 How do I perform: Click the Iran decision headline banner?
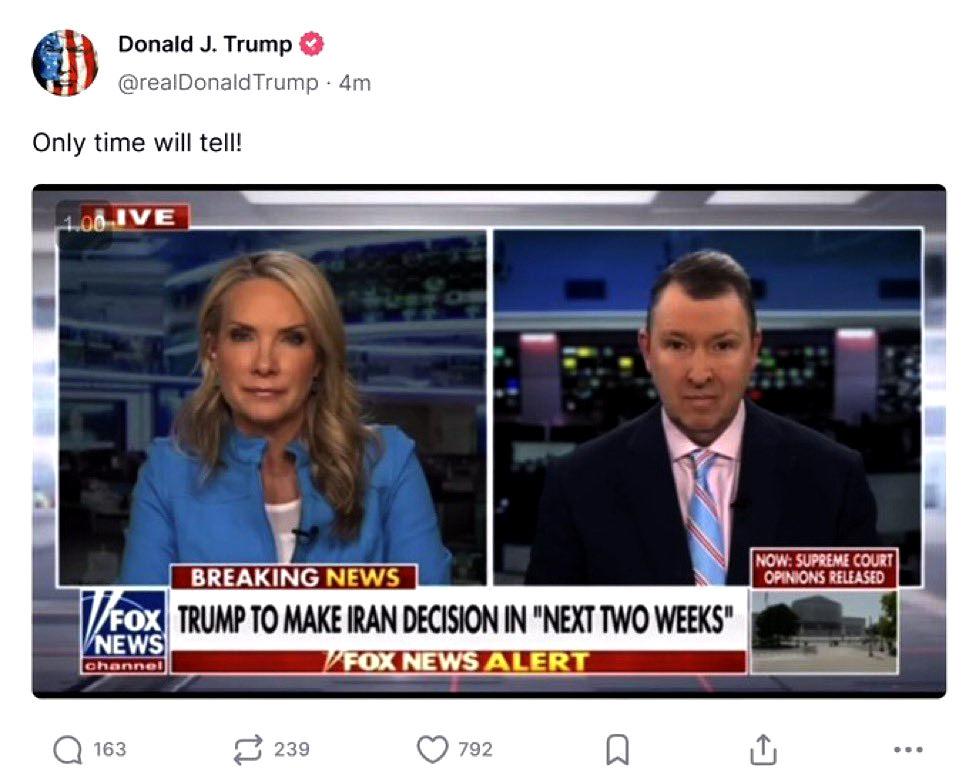457,619
